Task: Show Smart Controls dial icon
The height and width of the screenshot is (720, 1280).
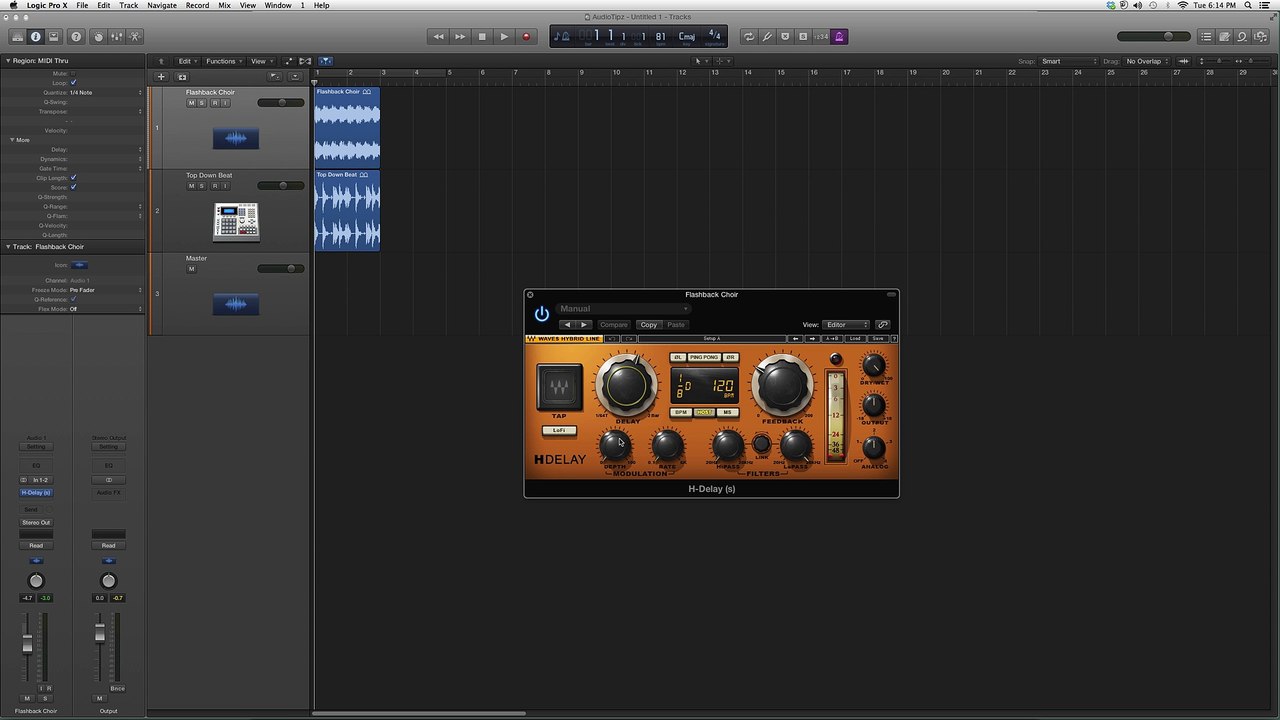Action: tap(98, 37)
